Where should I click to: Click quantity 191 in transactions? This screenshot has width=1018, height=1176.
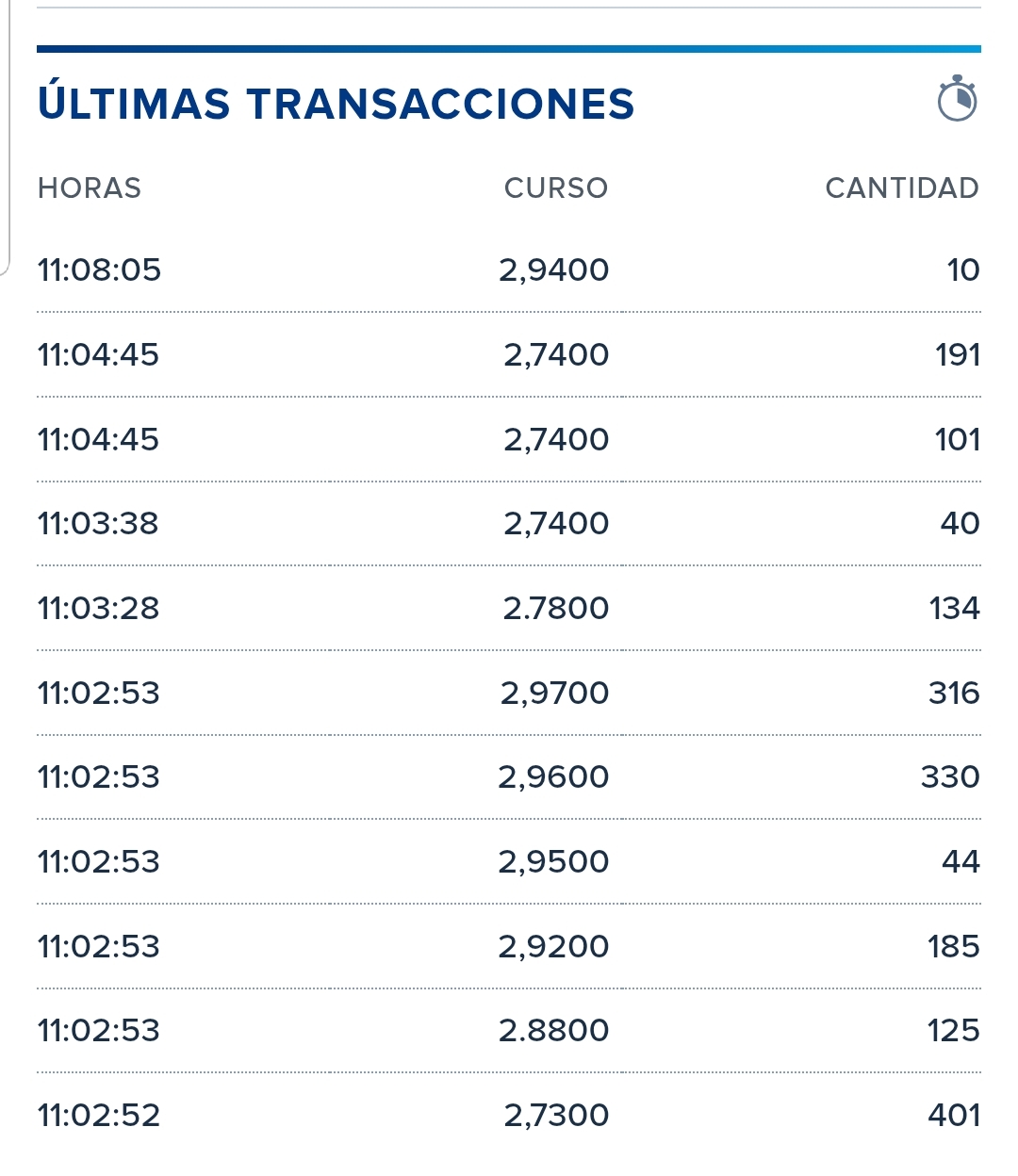(958, 355)
